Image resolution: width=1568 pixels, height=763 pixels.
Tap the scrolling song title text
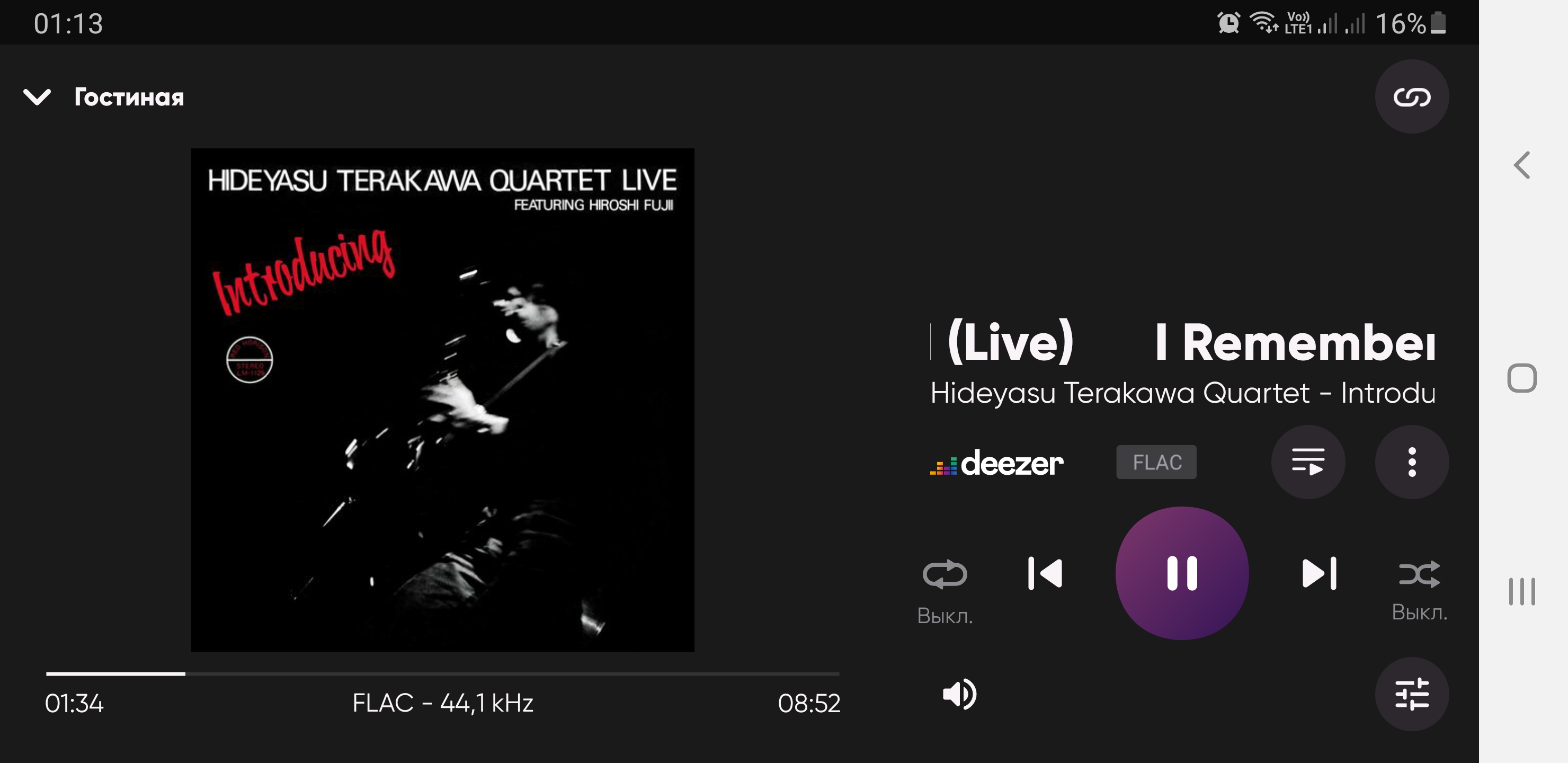click(x=1183, y=342)
